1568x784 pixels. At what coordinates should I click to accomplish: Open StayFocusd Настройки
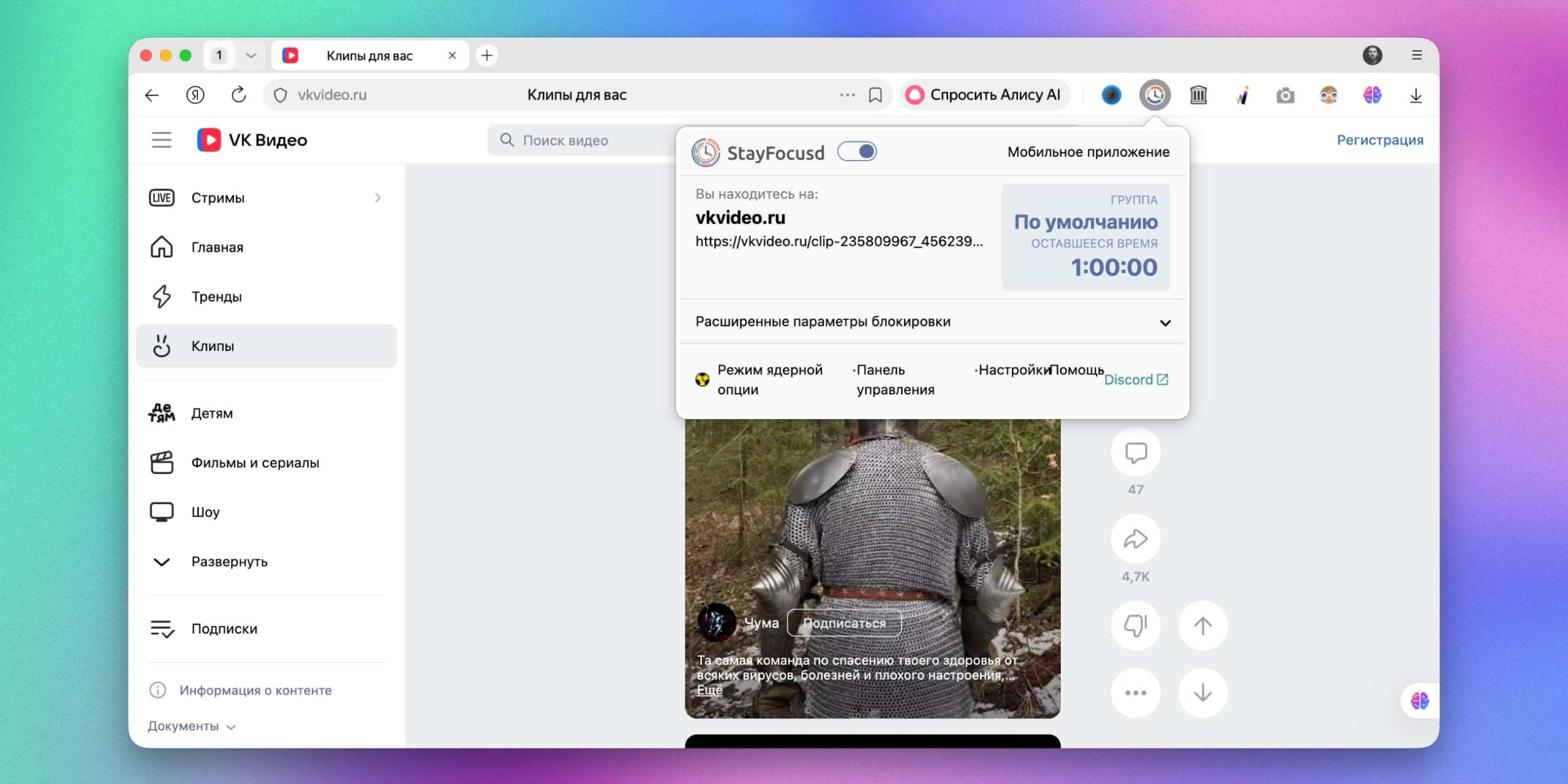click(1014, 370)
